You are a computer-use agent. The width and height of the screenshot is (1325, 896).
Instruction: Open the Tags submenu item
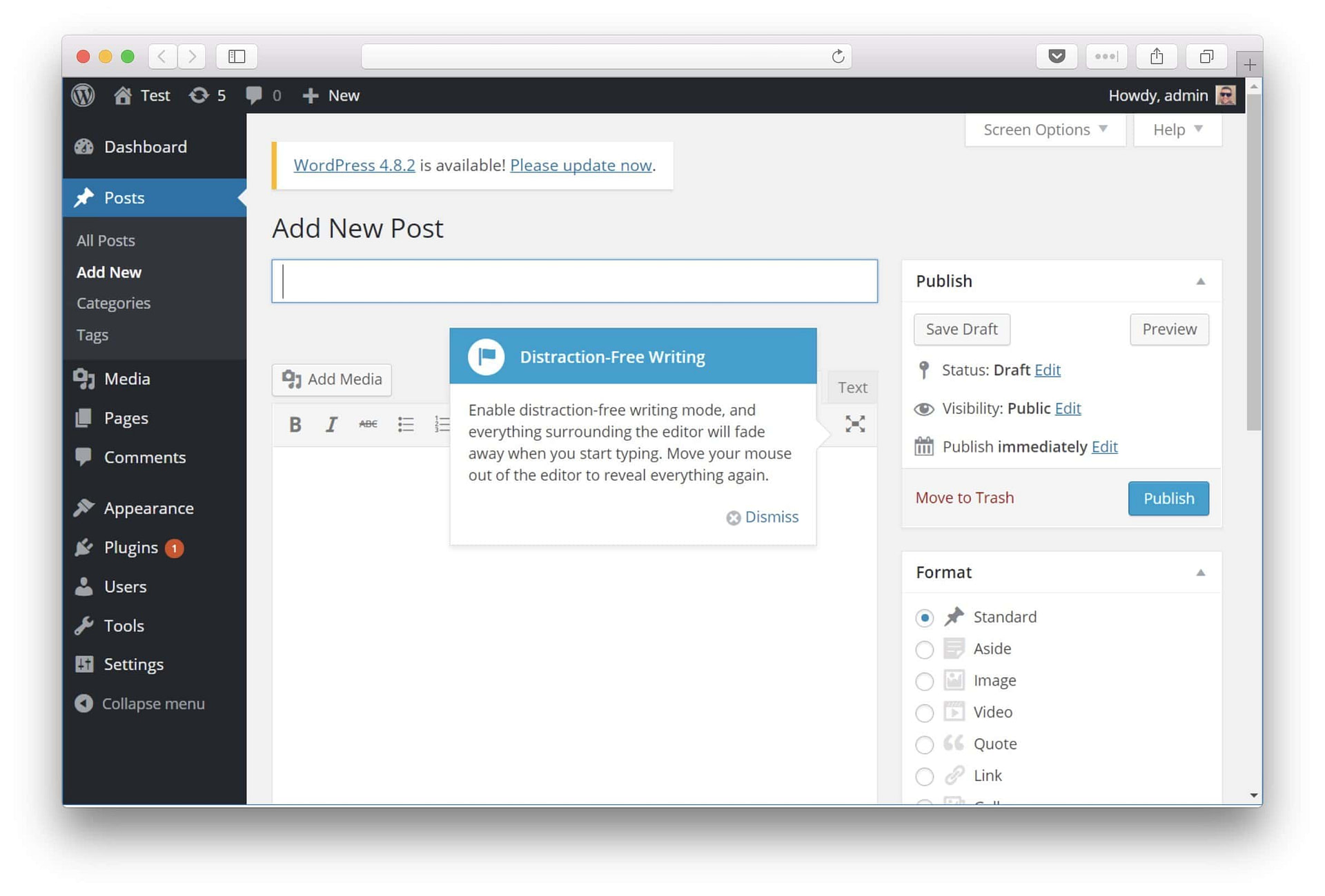click(x=92, y=335)
